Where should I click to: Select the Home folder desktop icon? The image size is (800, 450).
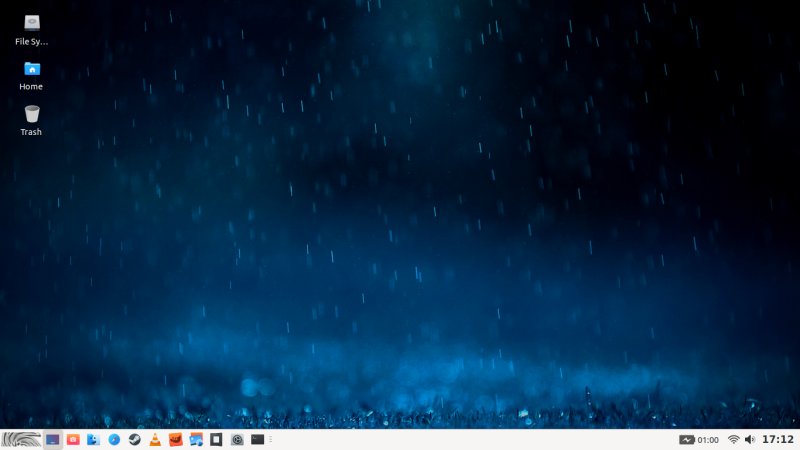[32, 68]
